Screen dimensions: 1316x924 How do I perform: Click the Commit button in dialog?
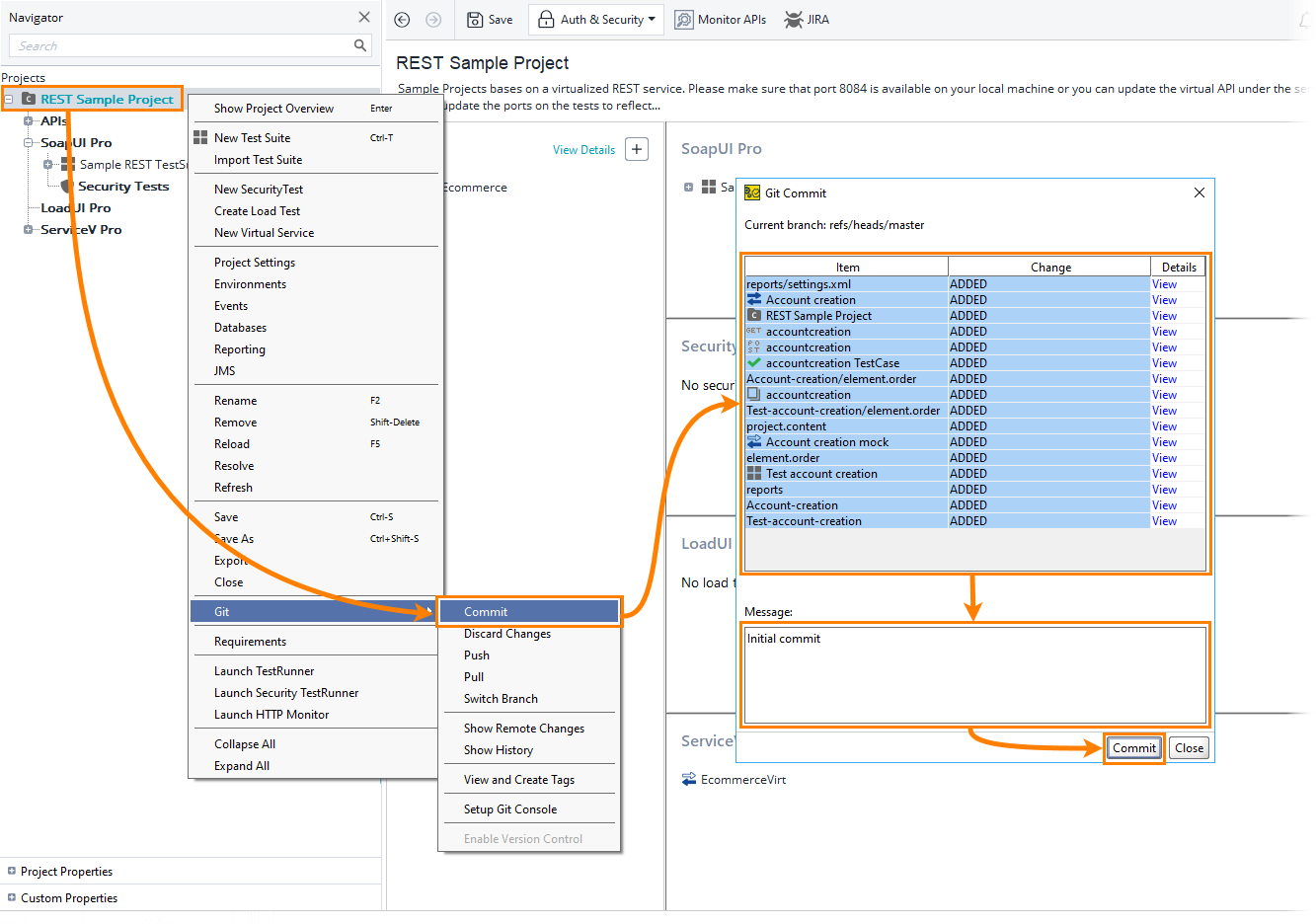coord(1134,748)
